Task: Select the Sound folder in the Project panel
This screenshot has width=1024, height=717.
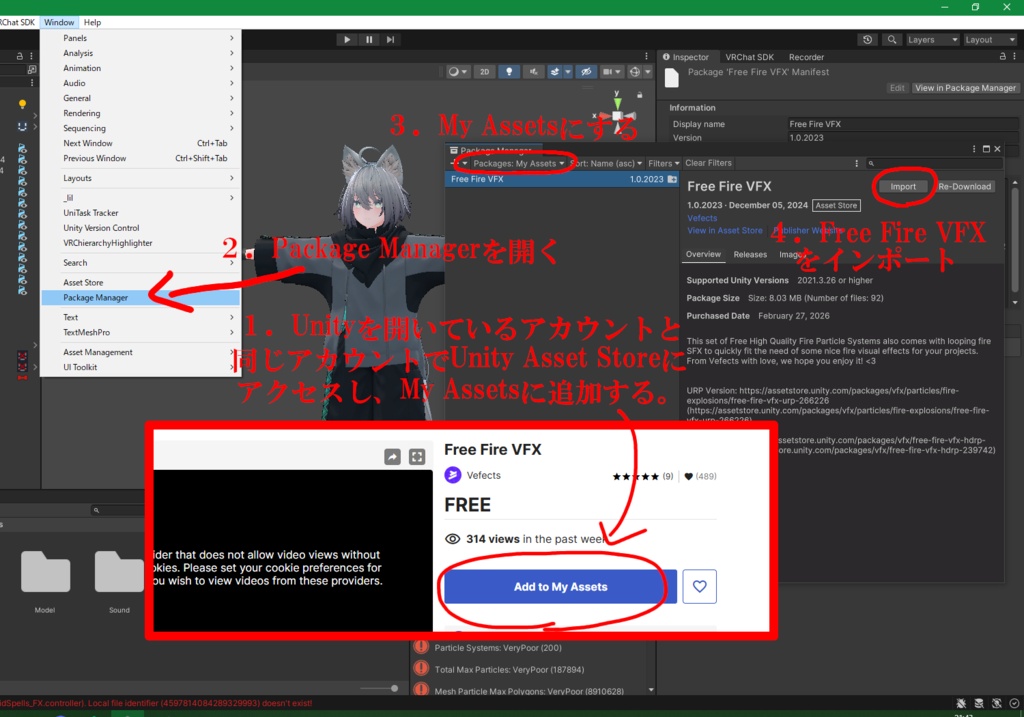Action: click(x=119, y=581)
